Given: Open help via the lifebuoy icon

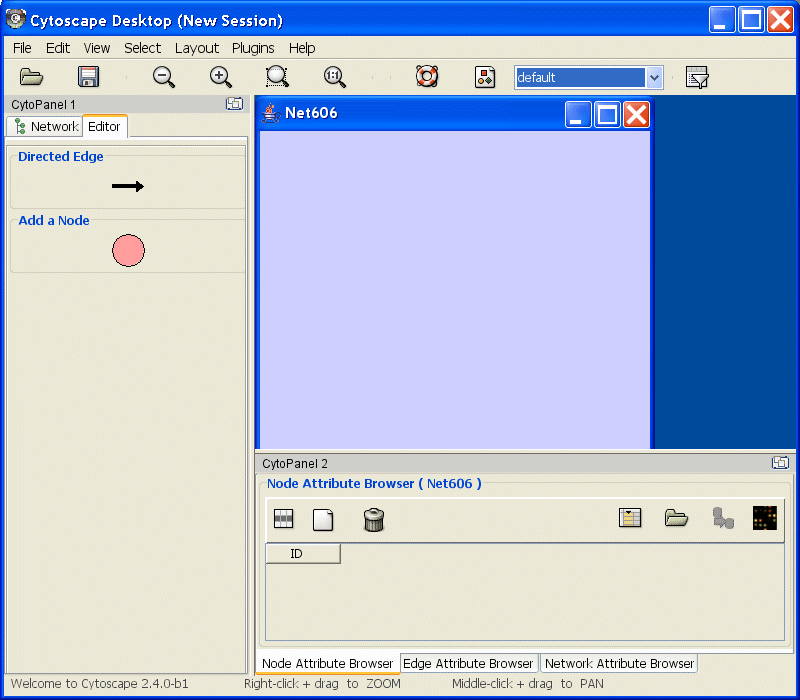Looking at the screenshot, I should (x=427, y=77).
